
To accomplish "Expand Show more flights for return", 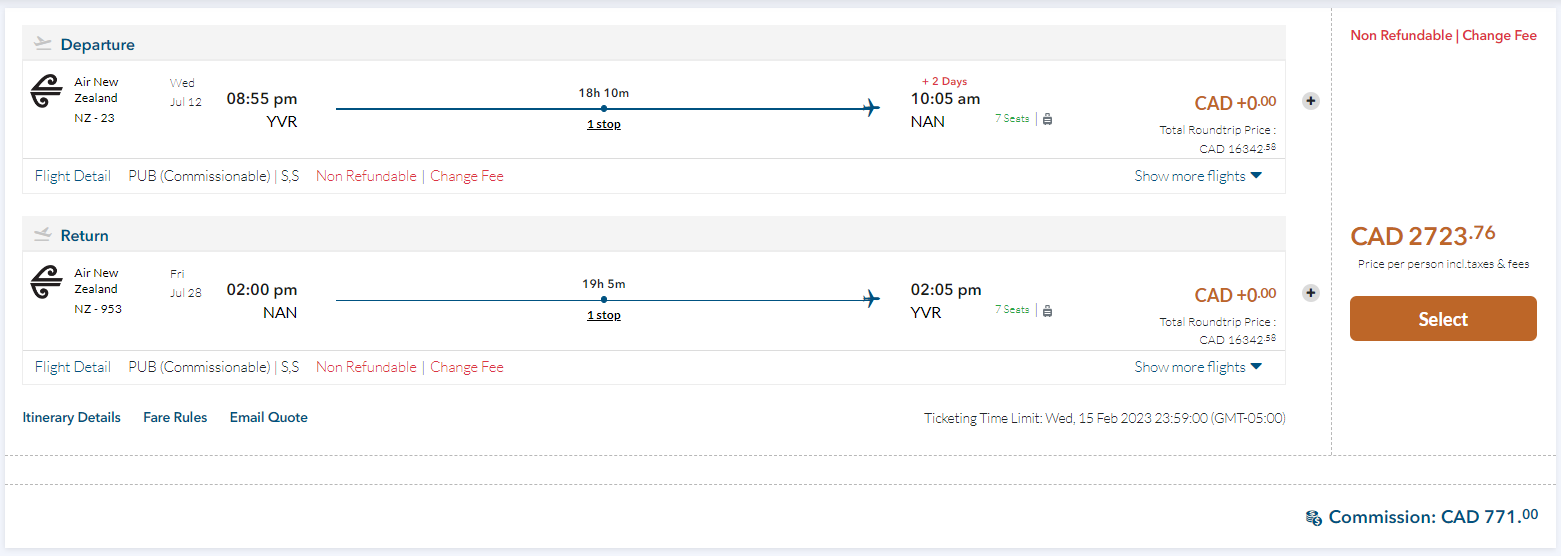I will pyautogui.click(x=1197, y=367).
